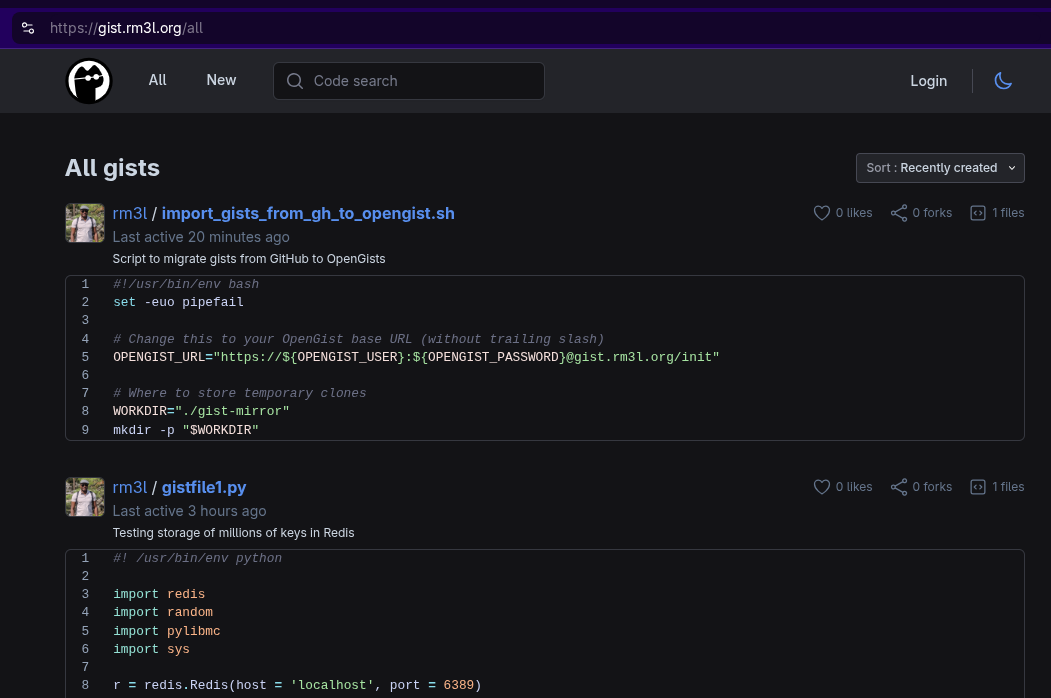1051x698 pixels.
Task: Open import_gists_from_gh_to_opengist.sh gist
Action: coord(308,213)
